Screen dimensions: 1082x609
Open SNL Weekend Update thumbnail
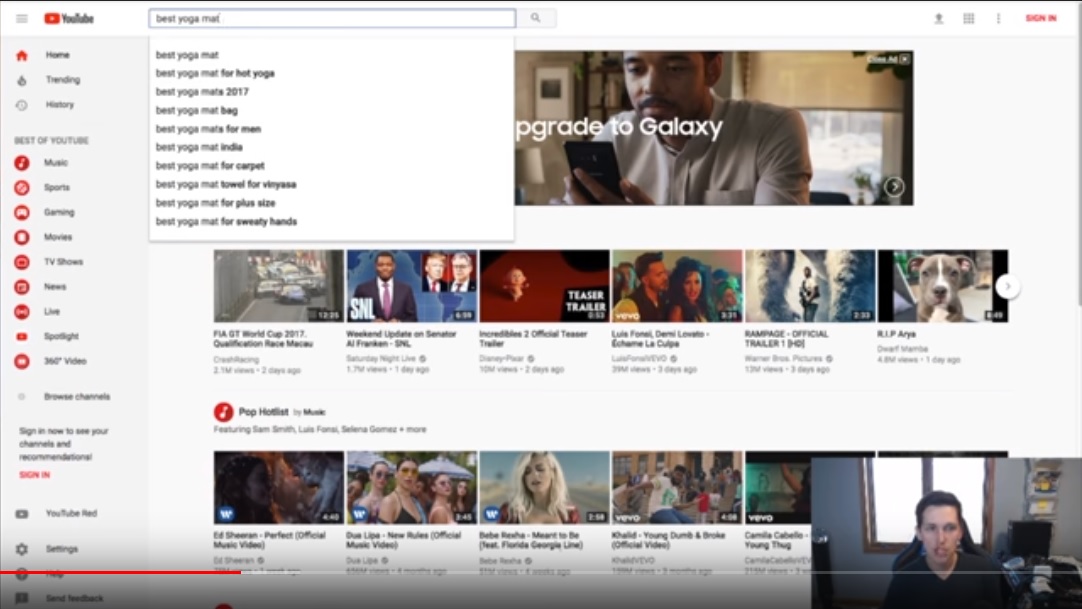(411, 286)
